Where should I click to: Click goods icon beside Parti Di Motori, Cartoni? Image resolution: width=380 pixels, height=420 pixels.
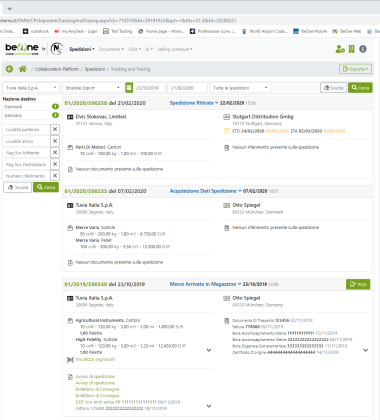point(70,147)
